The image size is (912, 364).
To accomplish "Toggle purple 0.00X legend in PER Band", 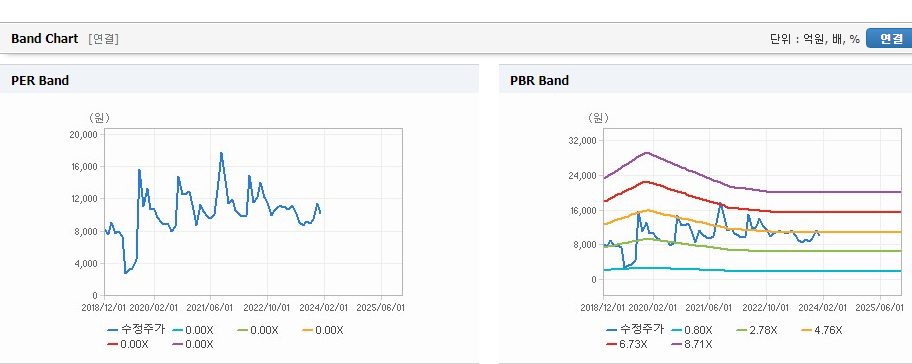I will click(x=193, y=344).
